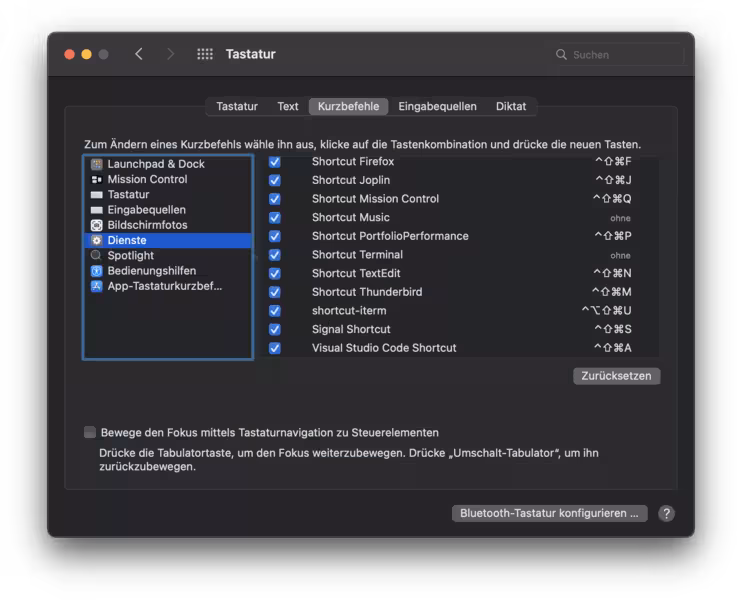Open App-Tastaturkurzbefehle via its icon

click(x=96, y=286)
